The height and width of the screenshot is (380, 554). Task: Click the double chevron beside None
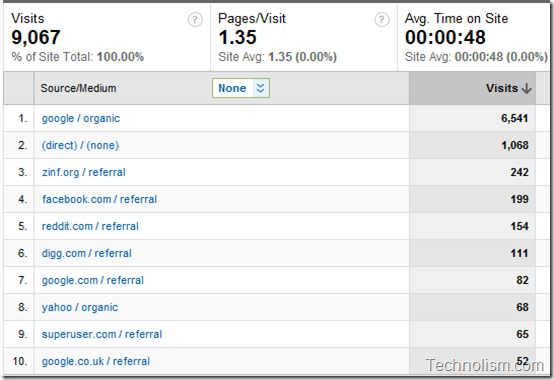[x=260, y=88]
